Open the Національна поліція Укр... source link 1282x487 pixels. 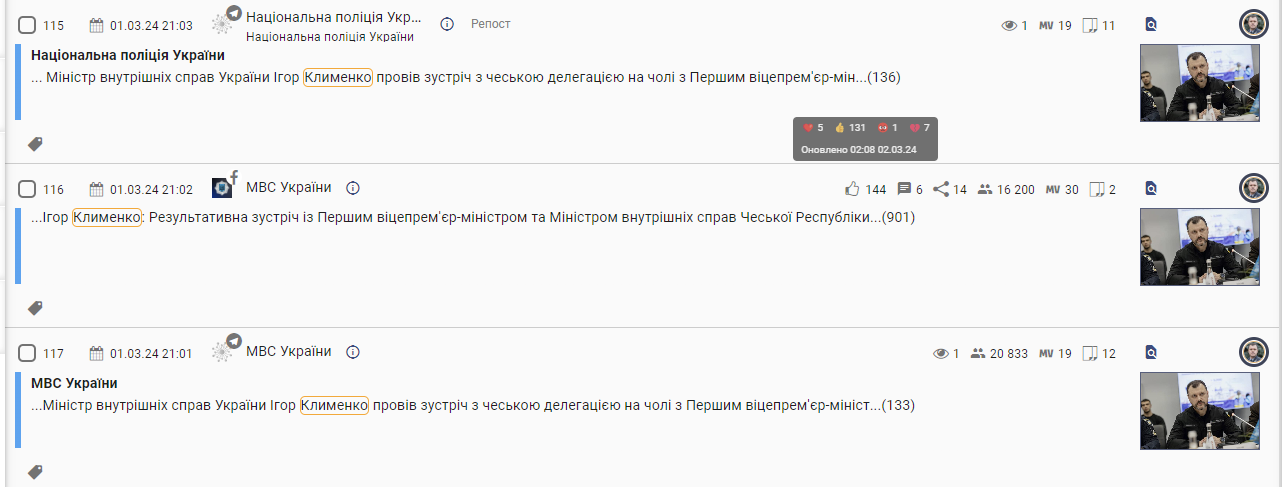334,18
